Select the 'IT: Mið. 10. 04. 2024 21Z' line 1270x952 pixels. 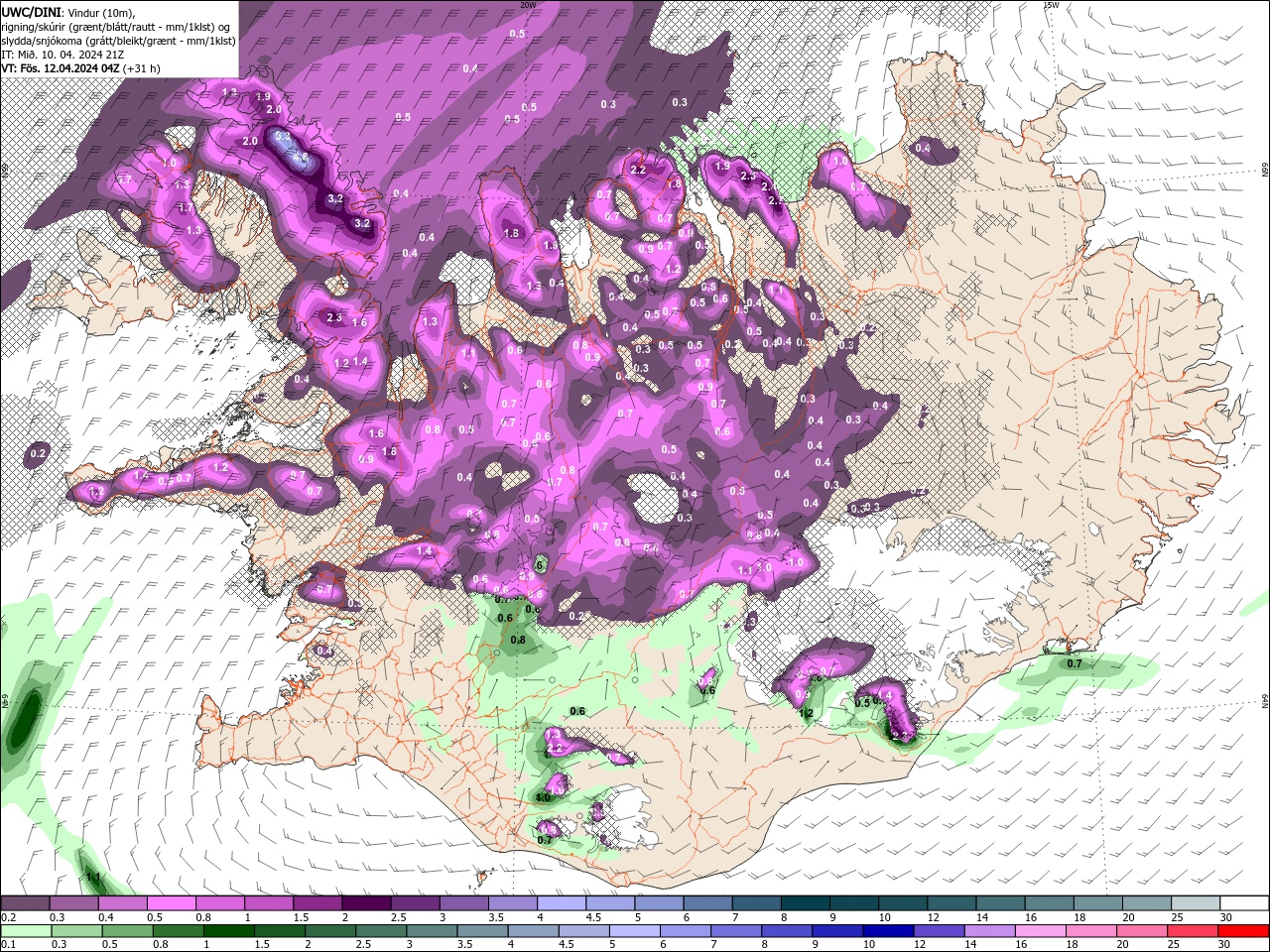tap(63, 55)
